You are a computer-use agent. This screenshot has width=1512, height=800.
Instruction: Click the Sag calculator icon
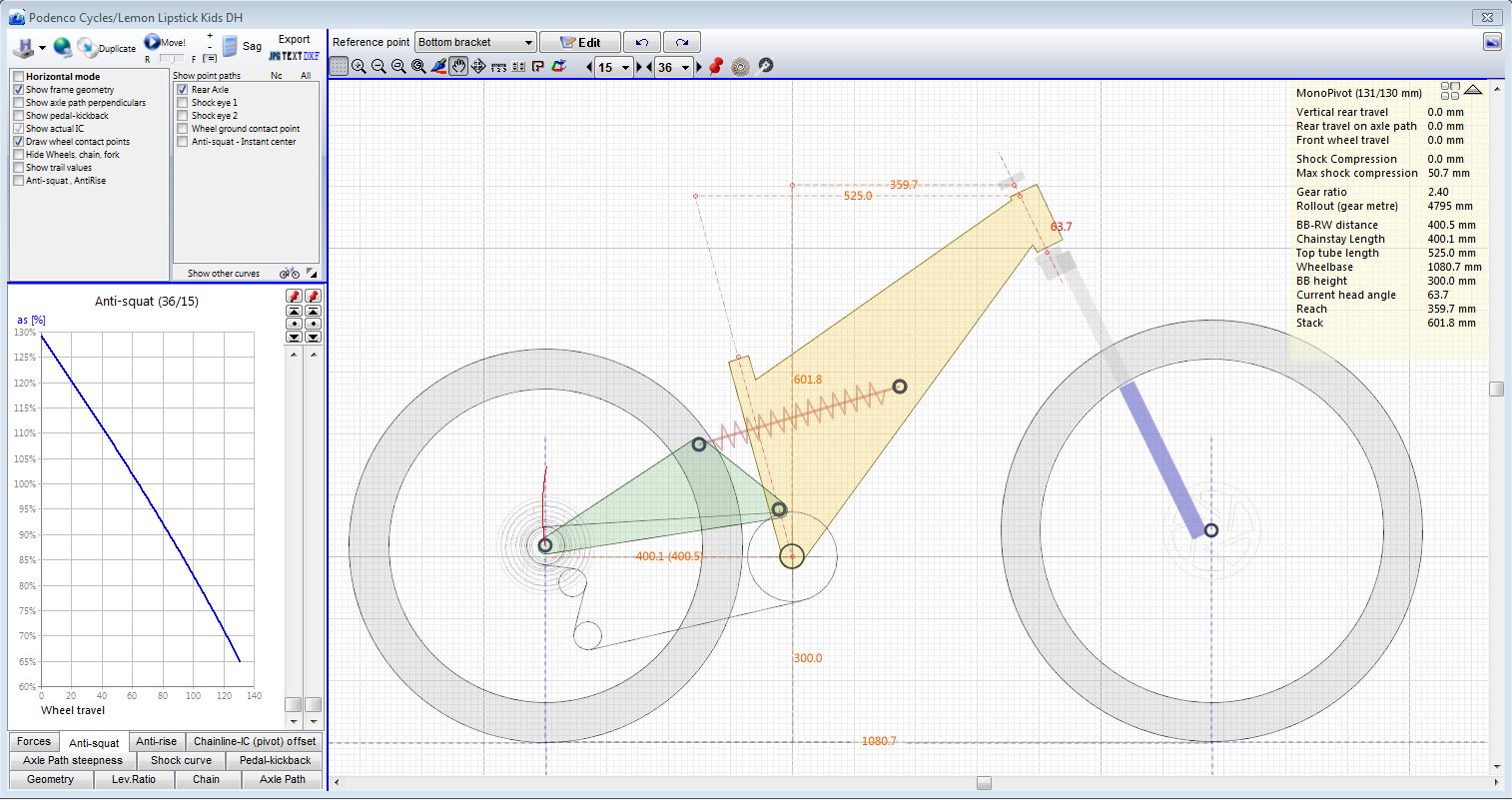click(230, 46)
